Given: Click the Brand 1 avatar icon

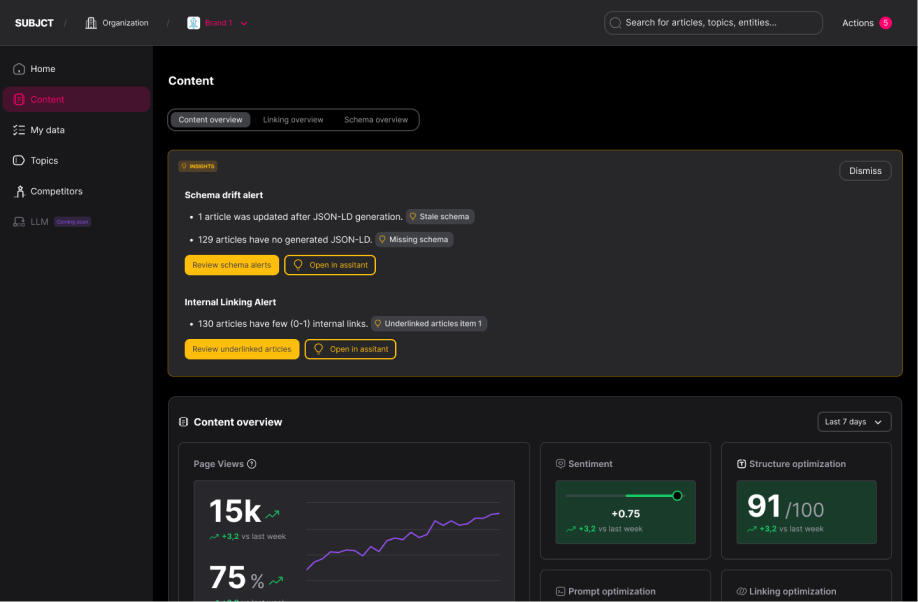Looking at the screenshot, I should point(193,23).
